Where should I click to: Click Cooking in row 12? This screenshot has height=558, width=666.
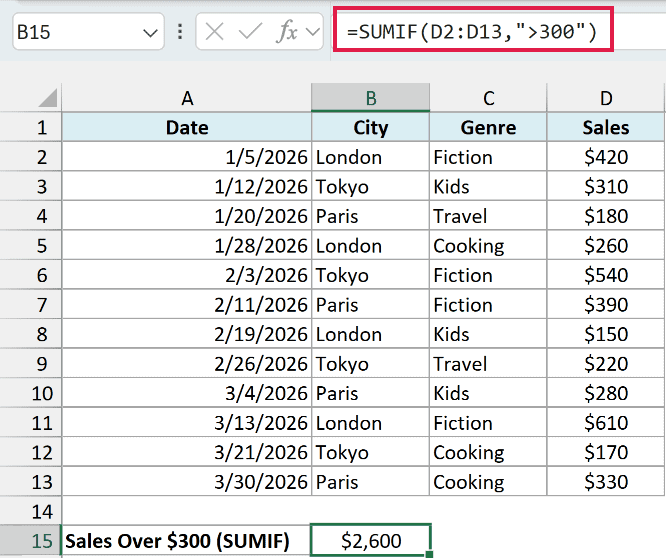pos(488,452)
